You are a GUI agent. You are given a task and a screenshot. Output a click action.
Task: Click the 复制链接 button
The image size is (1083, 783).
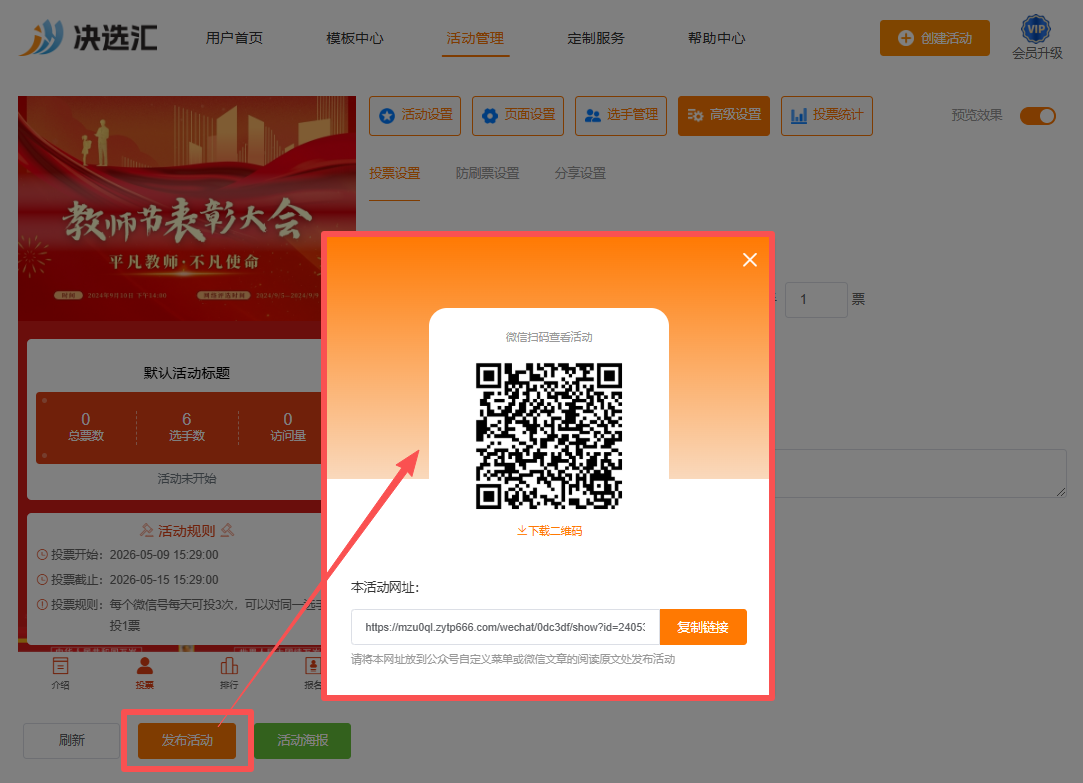point(703,627)
